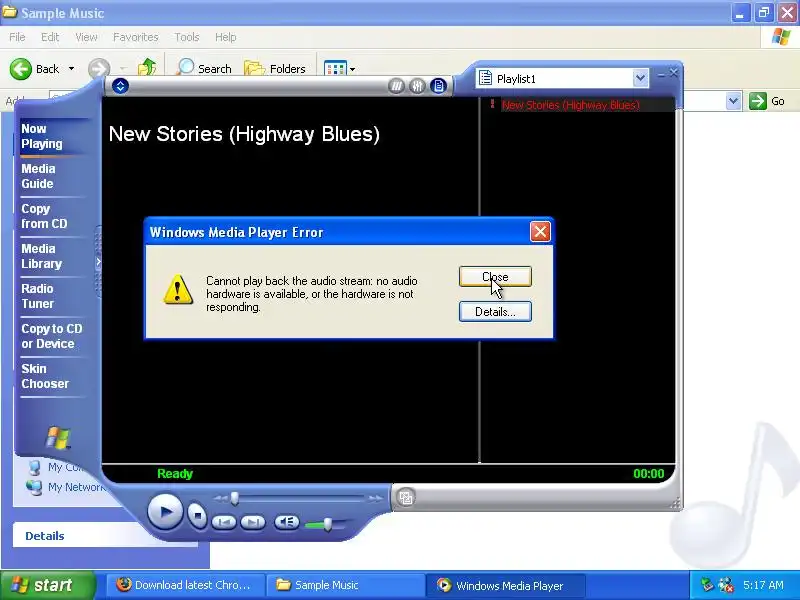
Task: Open the address bar dropdown arrow
Action: coord(733,101)
